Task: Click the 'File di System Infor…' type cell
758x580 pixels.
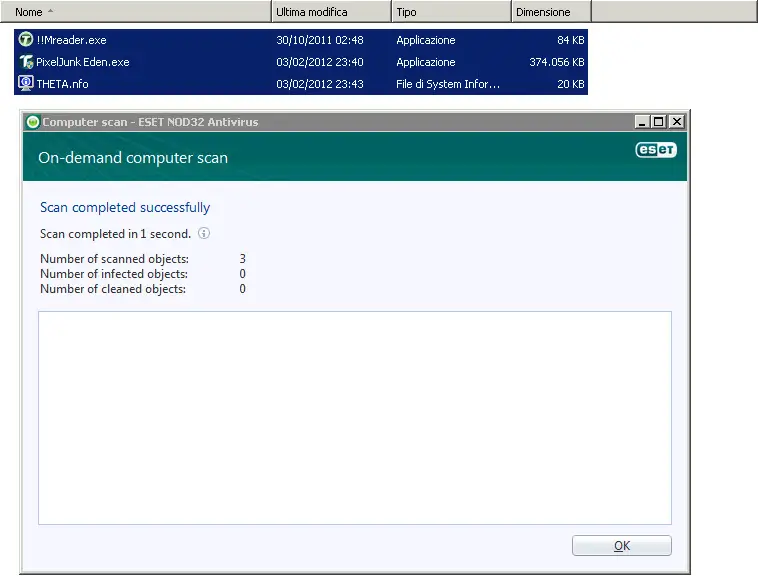Action: pos(448,84)
